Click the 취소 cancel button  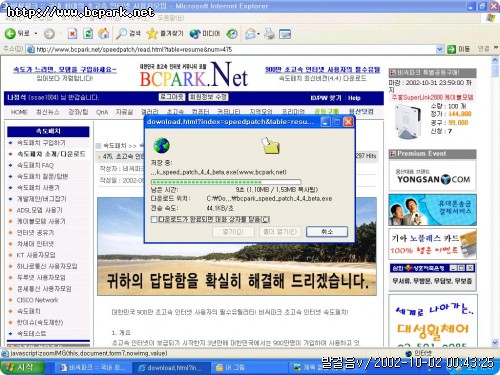coord(327,232)
